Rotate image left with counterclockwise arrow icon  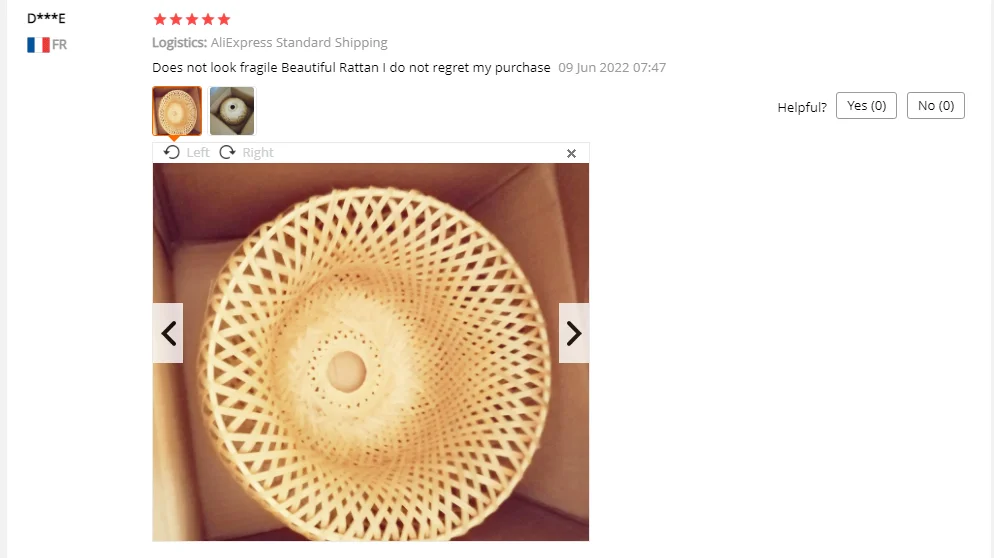tap(172, 152)
